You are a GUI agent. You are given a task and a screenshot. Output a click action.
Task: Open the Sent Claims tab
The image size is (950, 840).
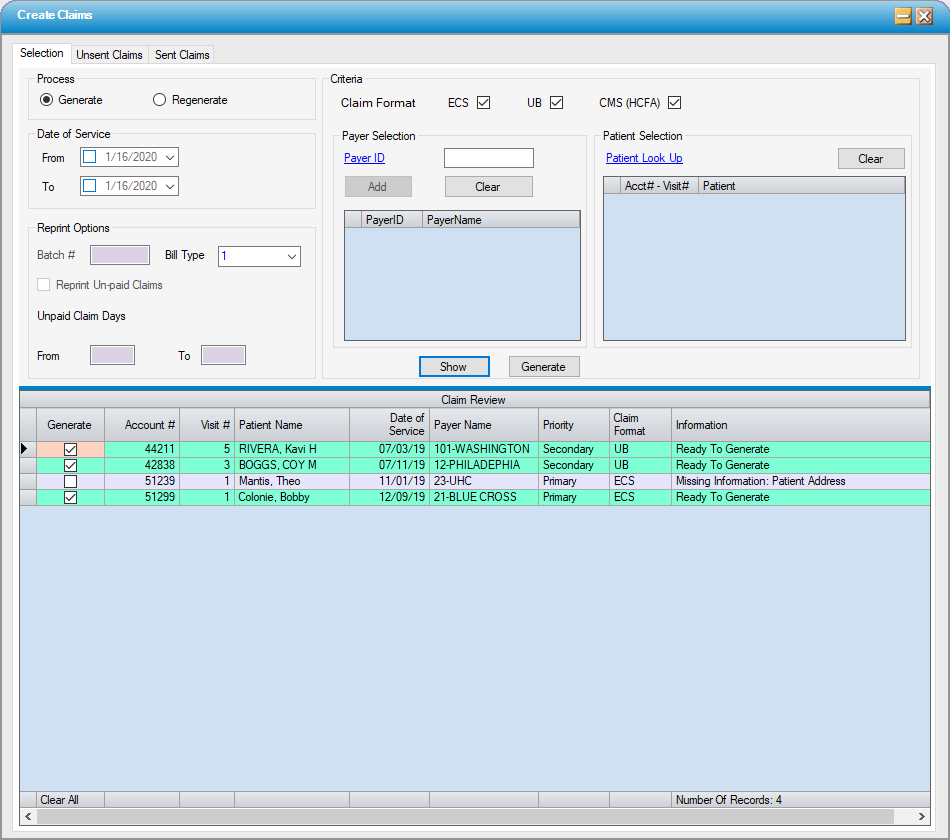click(x=182, y=55)
